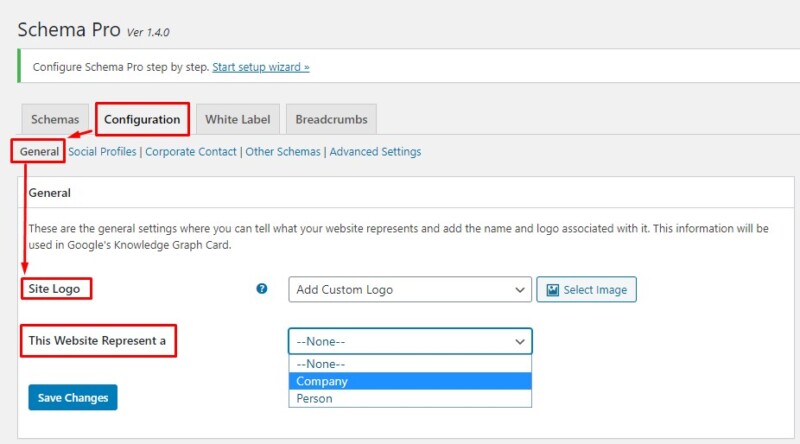The image size is (800, 444).
Task: View the Other Schemas section
Action: click(x=283, y=152)
